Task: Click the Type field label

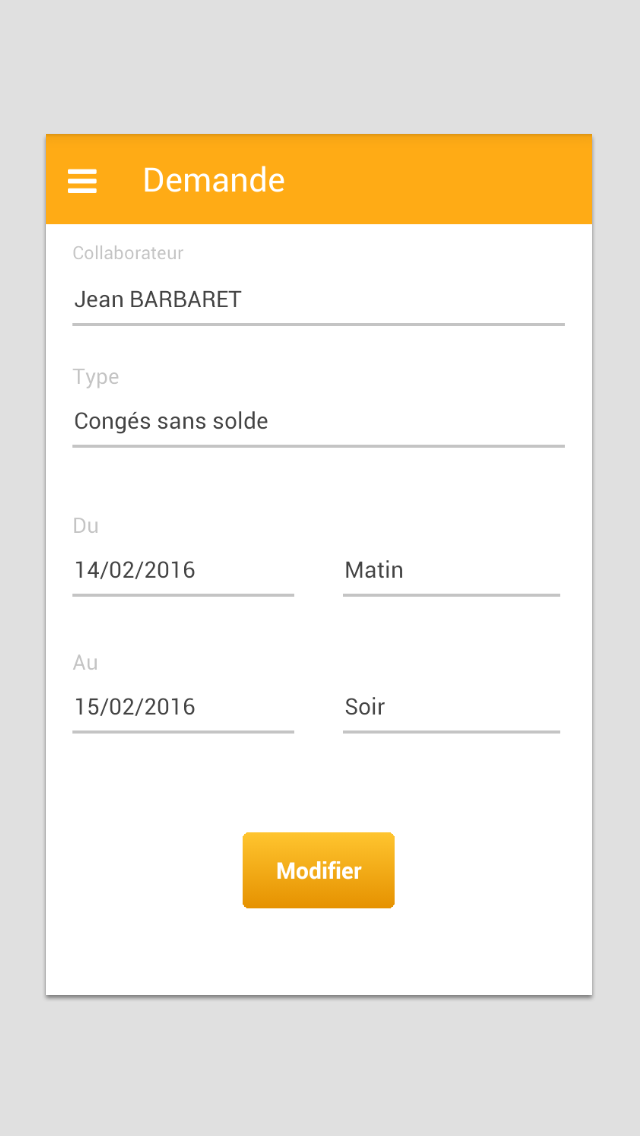Action: tap(96, 377)
